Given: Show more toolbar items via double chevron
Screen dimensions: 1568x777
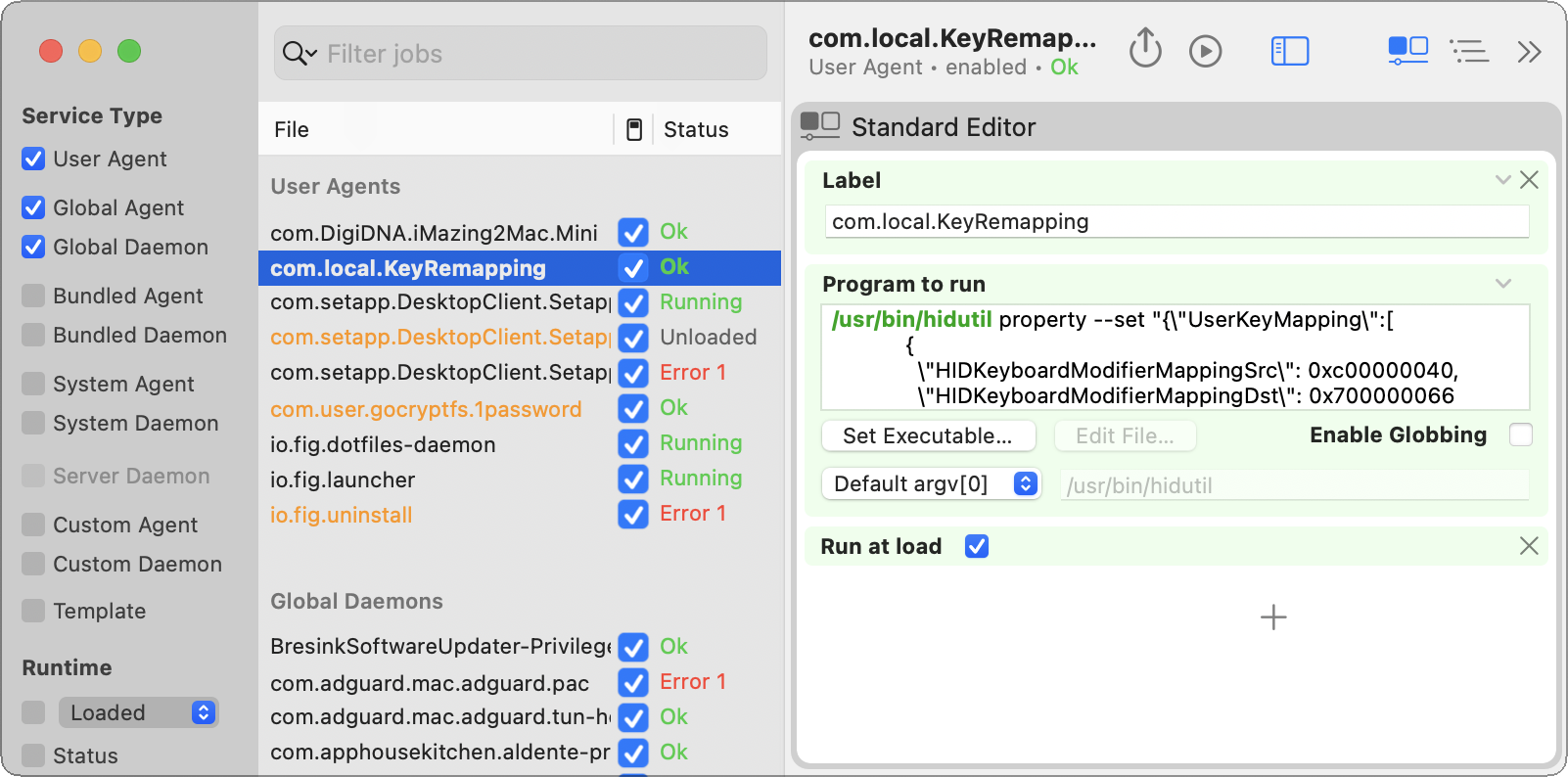Looking at the screenshot, I should [1529, 51].
